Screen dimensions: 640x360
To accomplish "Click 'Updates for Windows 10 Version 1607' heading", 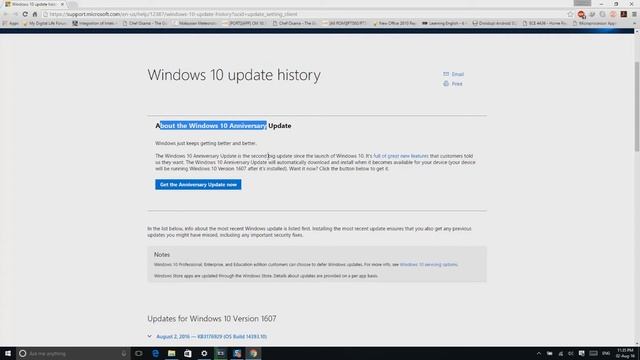I will (212, 318).
